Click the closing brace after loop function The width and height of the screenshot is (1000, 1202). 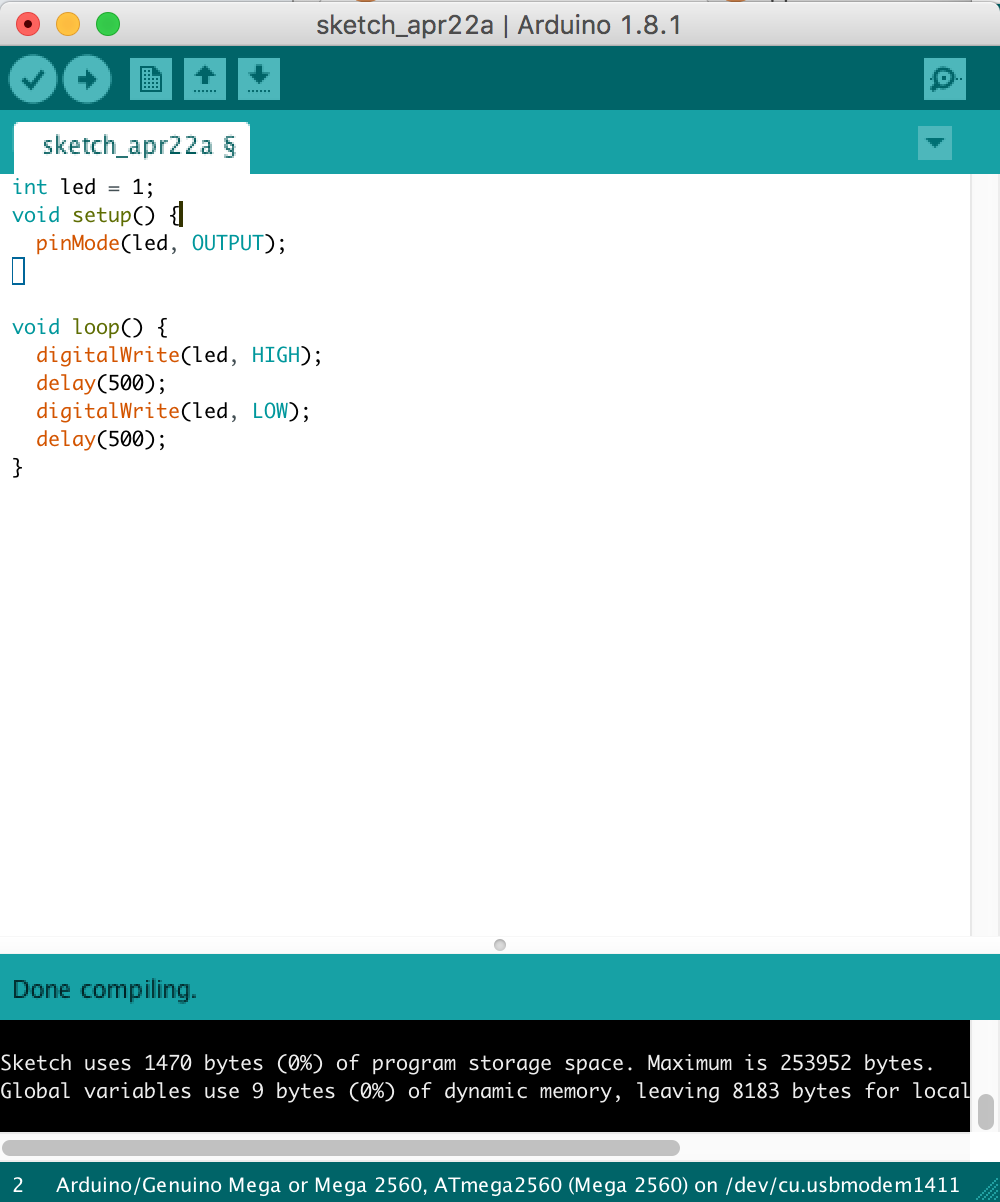(x=17, y=467)
